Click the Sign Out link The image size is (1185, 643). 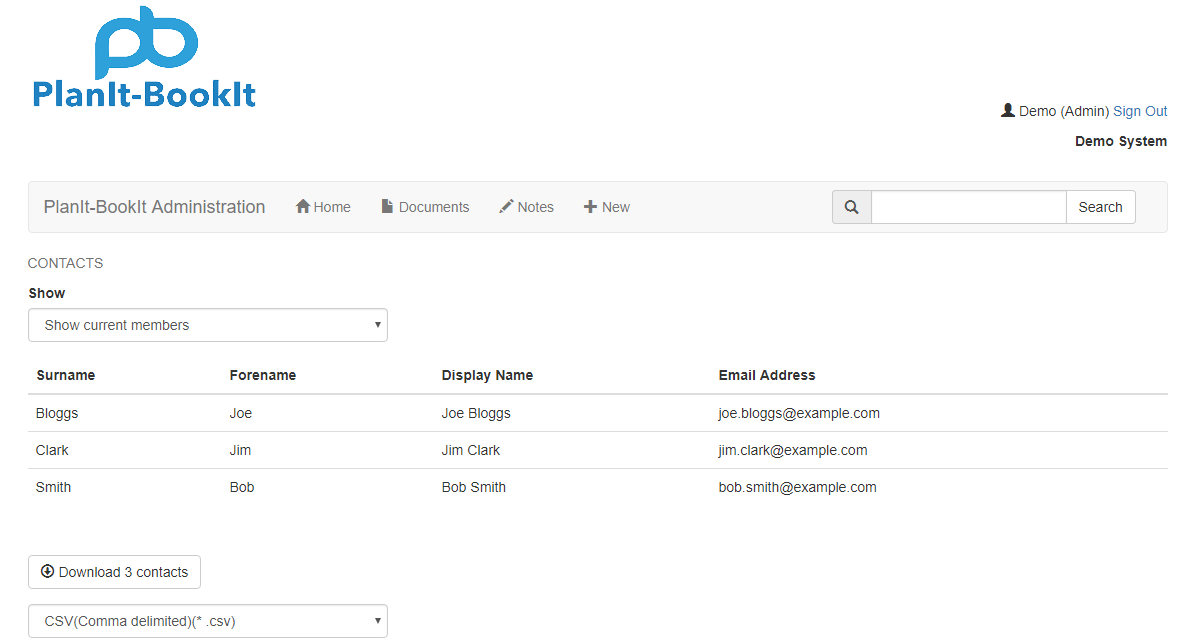click(x=1140, y=111)
